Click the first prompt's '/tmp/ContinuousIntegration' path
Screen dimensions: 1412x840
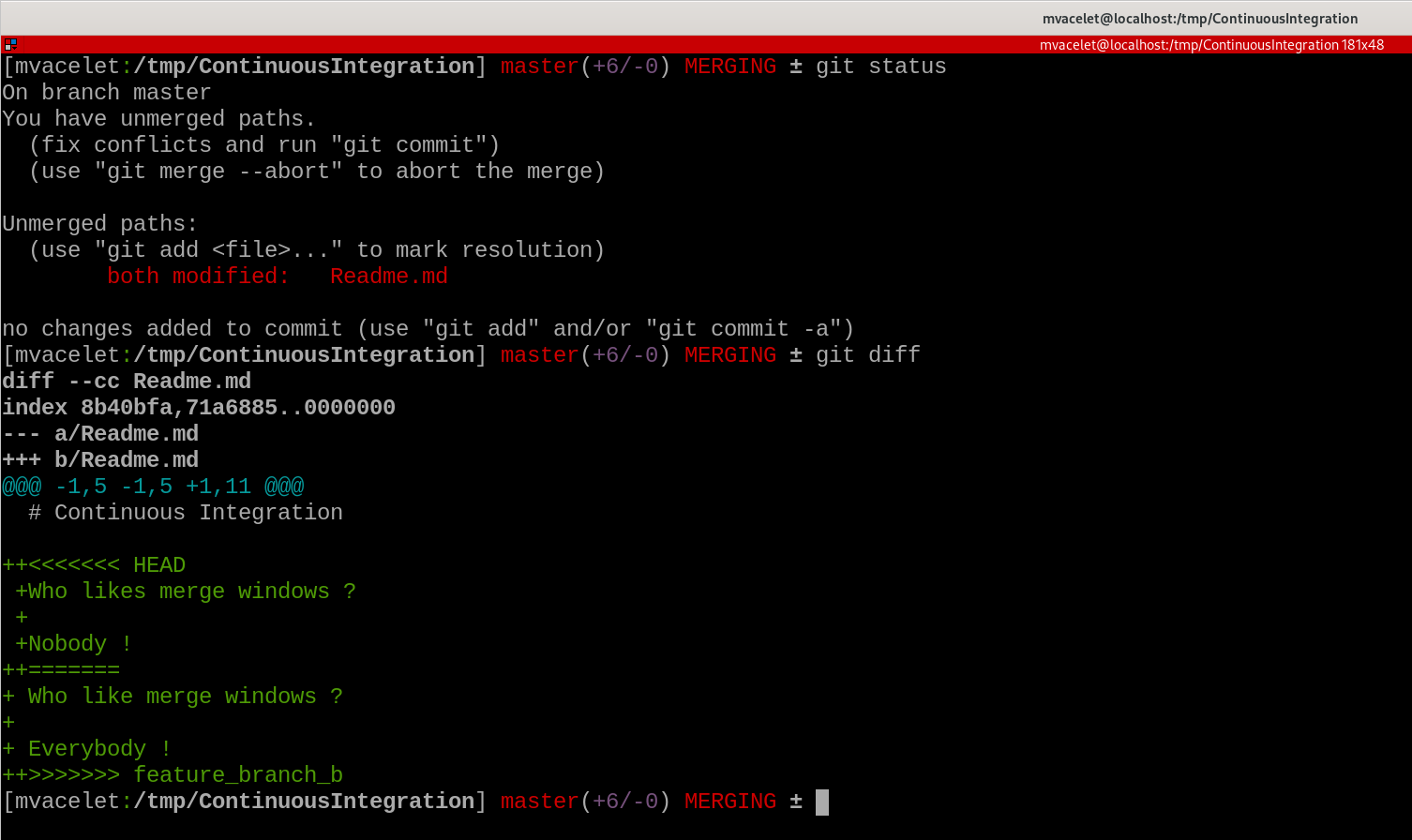(305, 67)
